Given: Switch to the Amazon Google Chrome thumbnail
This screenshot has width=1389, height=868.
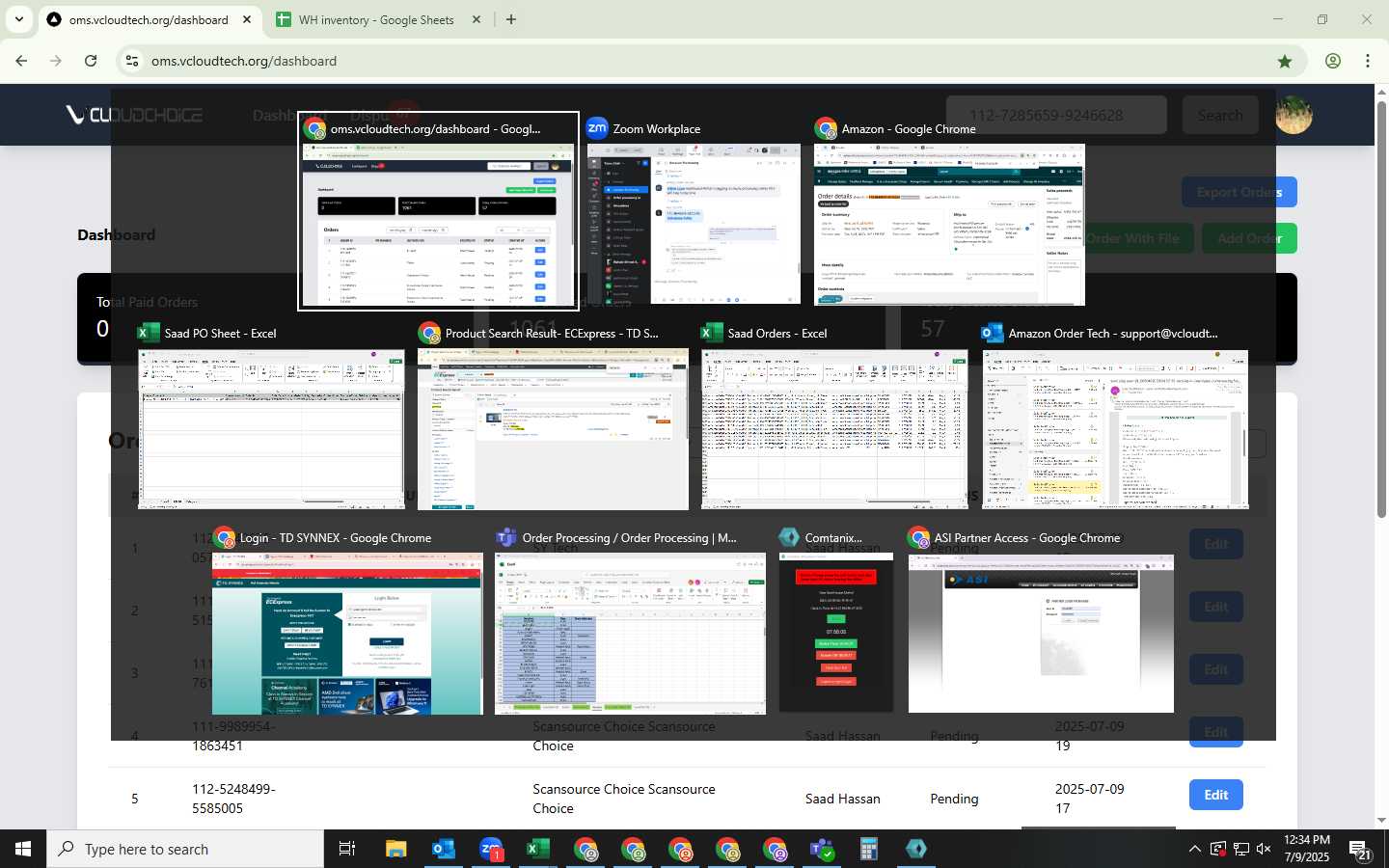Looking at the screenshot, I should [x=949, y=225].
